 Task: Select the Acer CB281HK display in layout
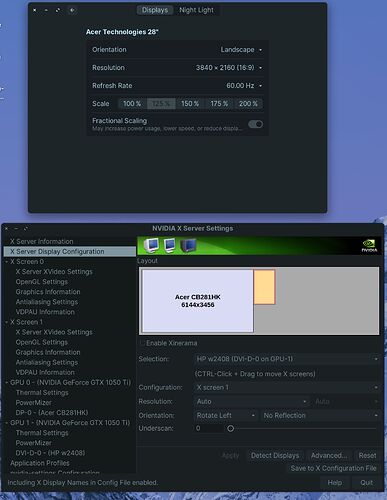198,301
